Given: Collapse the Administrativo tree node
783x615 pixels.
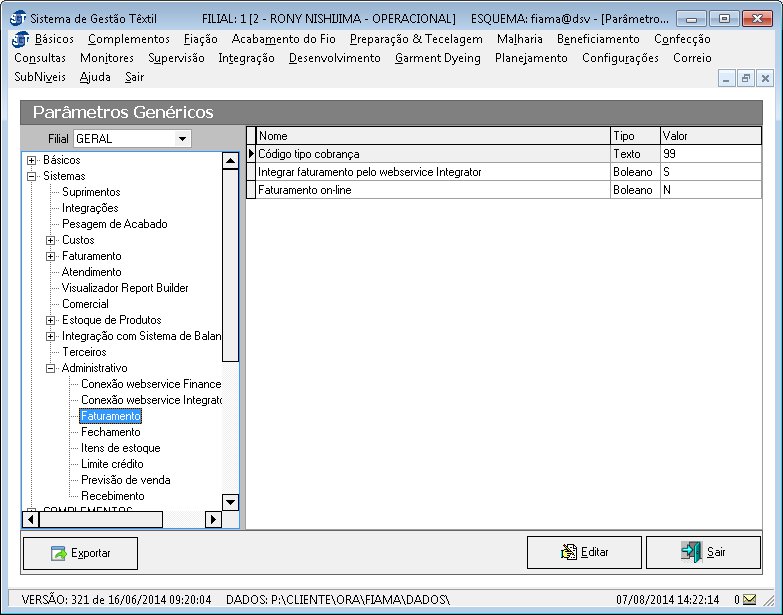Looking at the screenshot, I should coord(51,368).
